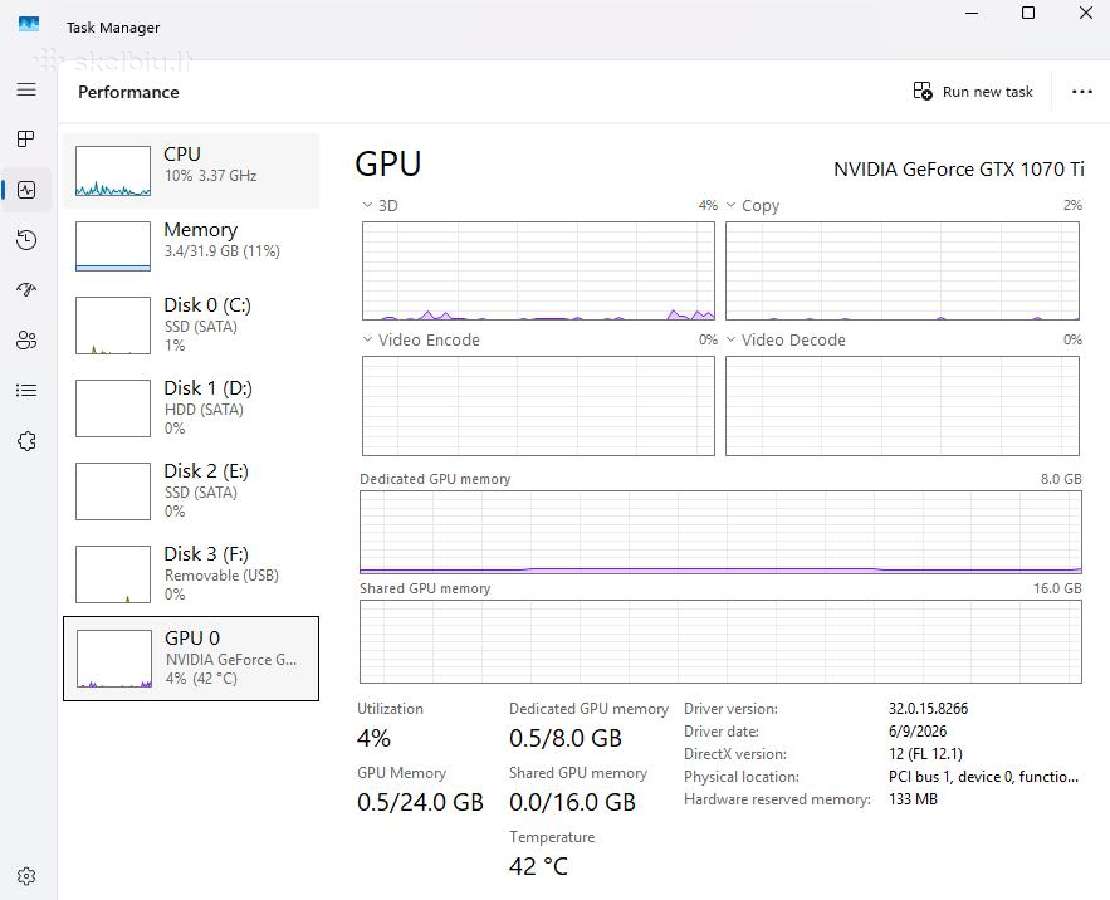Click the Video Decode graph area
Viewport: 1110px width, 900px height.
click(903, 406)
